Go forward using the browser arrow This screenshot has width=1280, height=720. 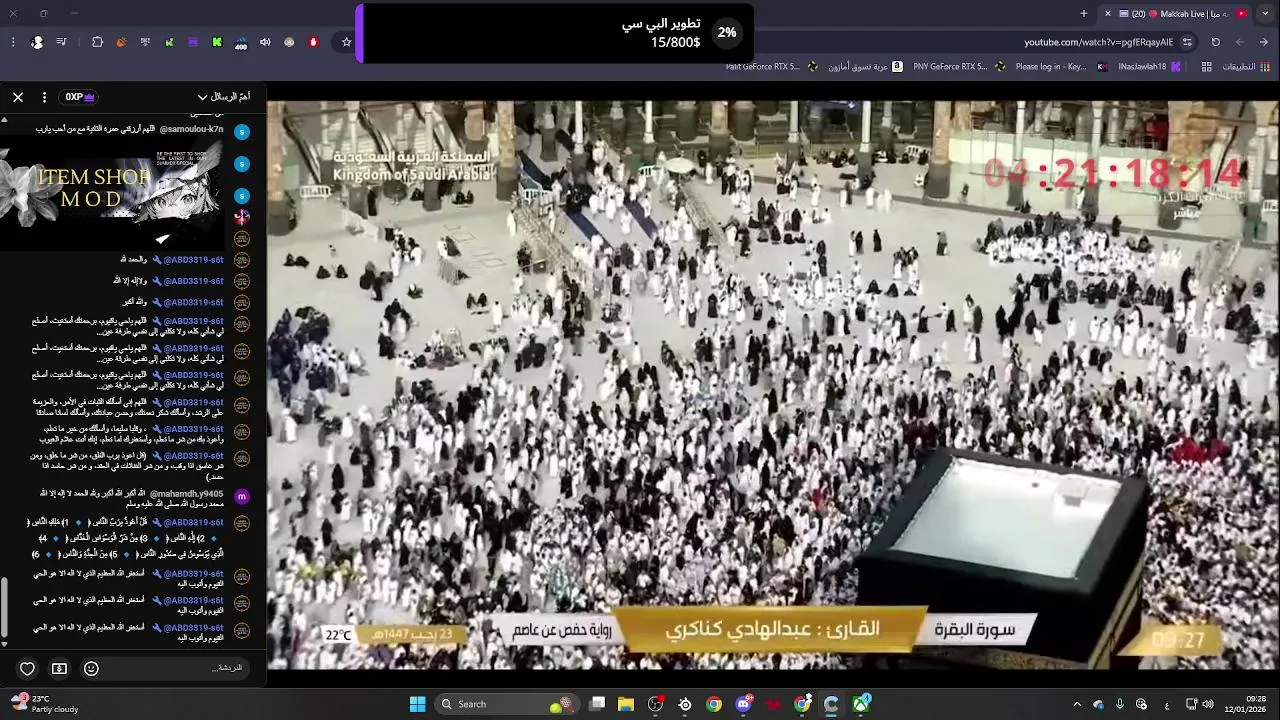tap(1240, 42)
